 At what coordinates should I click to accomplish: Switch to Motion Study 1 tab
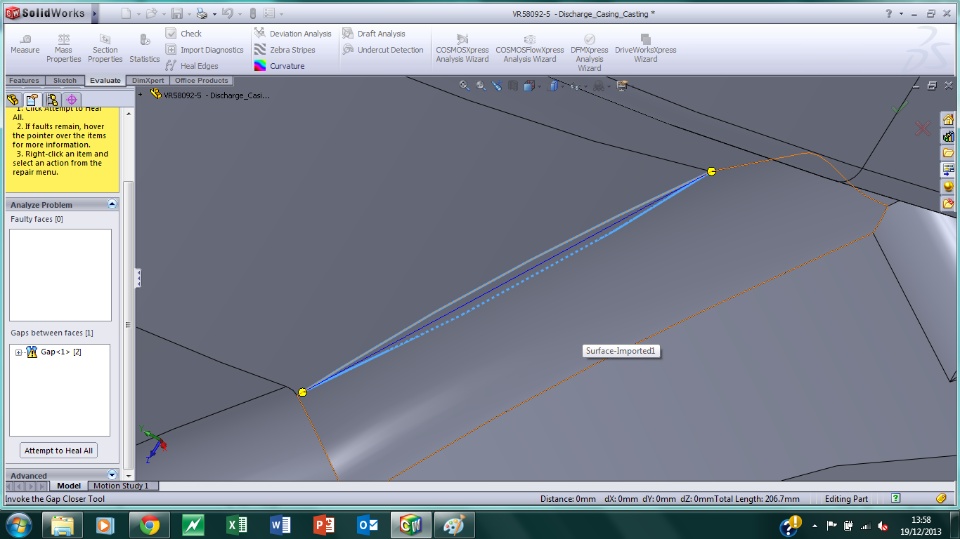click(122, 486)
